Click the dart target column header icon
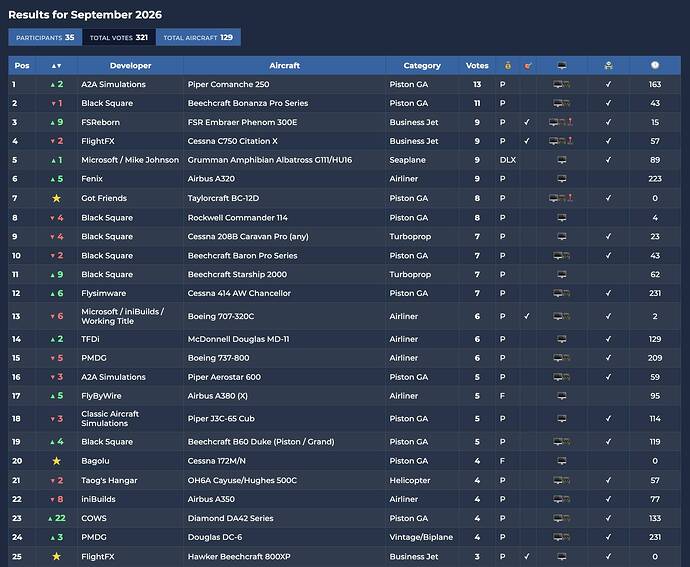Screen dimensions: 690x567 528,66
